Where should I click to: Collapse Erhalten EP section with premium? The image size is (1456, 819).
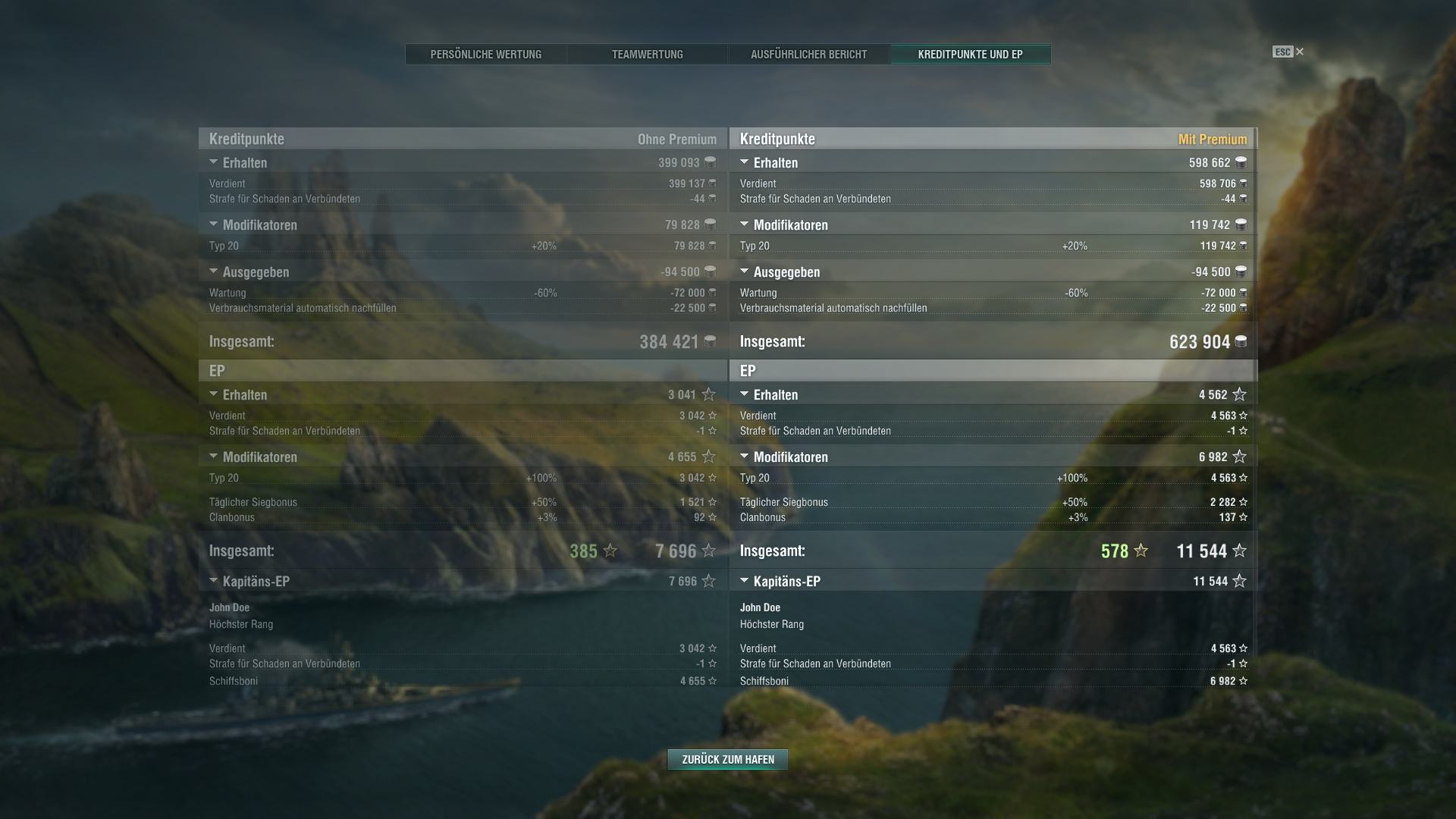pyautogui.click(x=744, y=394)
